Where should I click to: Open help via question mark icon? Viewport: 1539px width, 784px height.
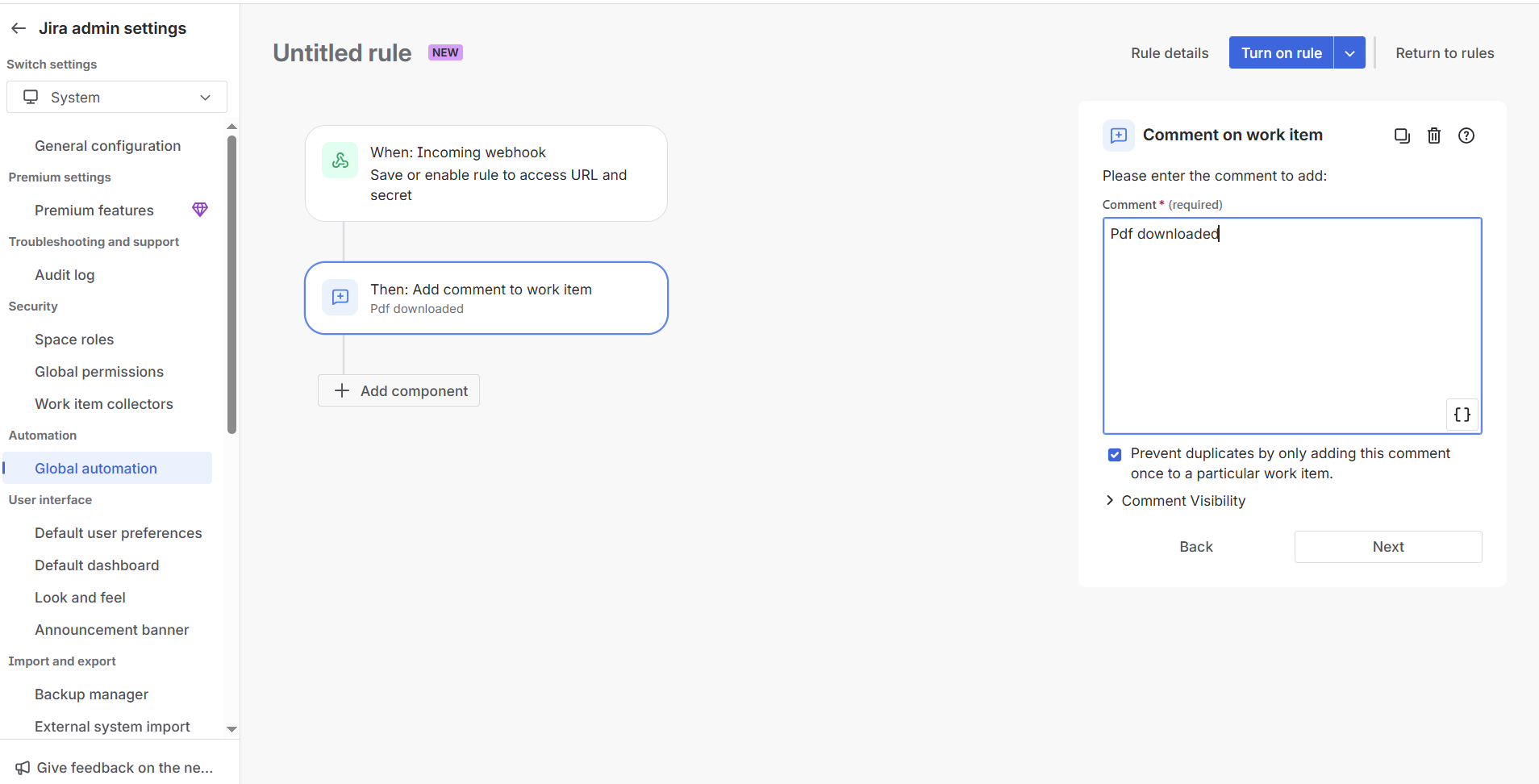pos(1466,136)
